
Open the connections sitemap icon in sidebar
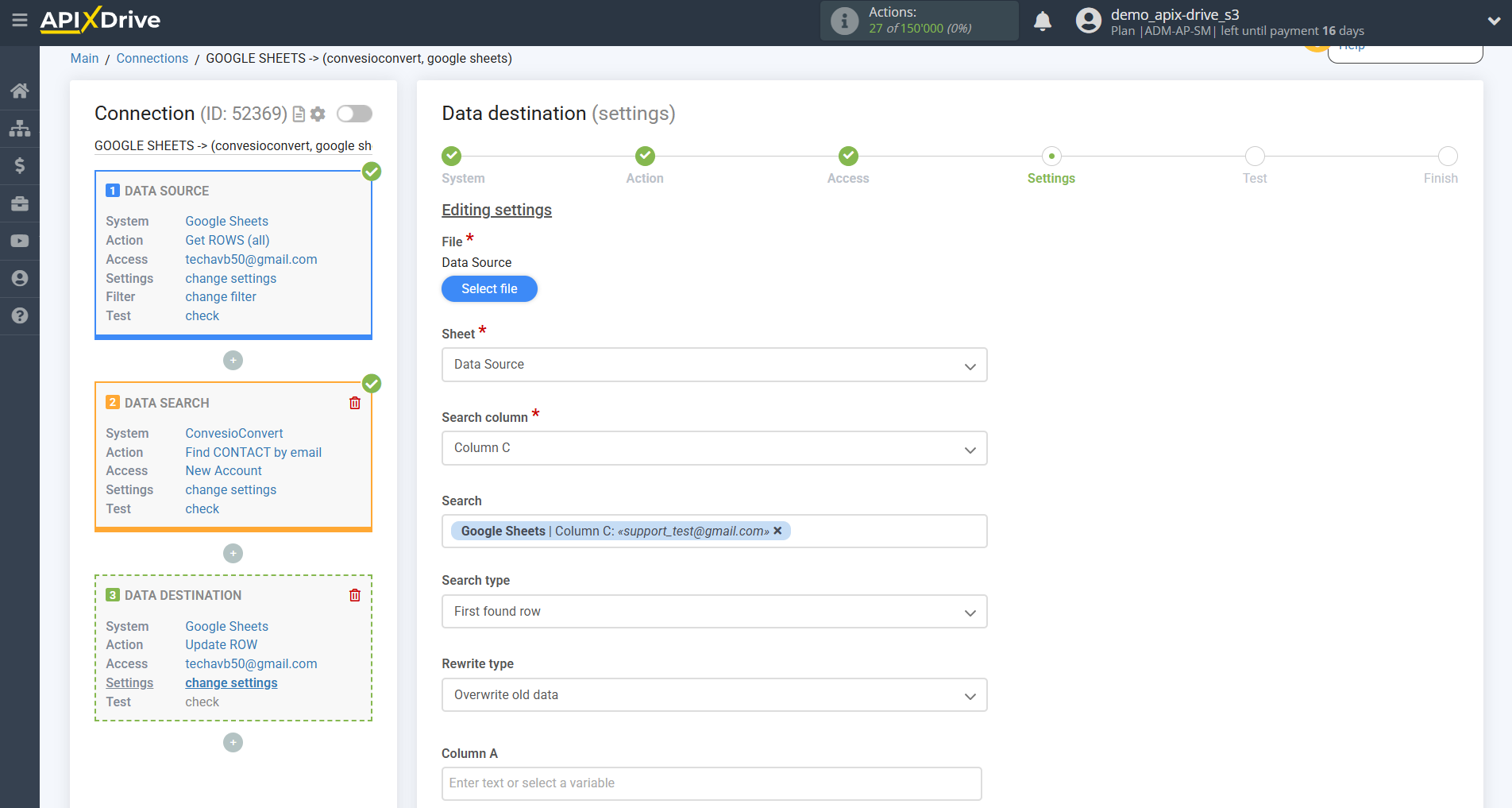(x=20, y=128)
